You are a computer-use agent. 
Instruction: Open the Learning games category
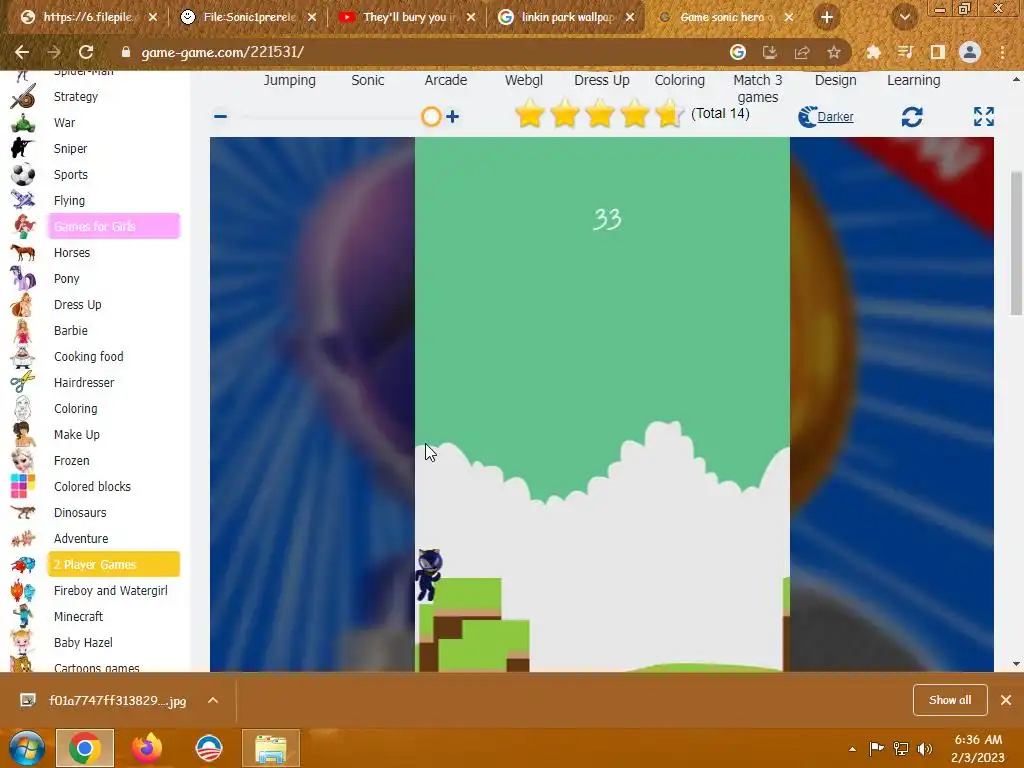pyautogui.click(x=914, y=80)
